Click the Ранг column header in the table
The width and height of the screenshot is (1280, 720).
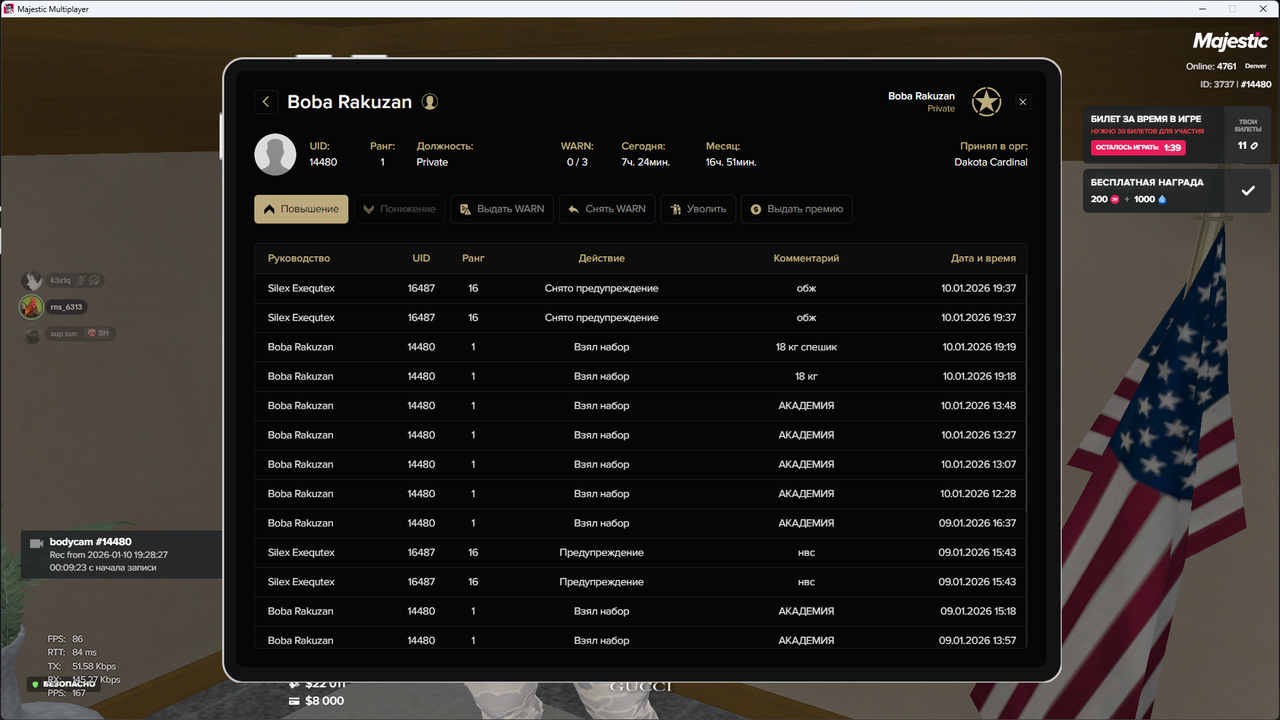473,258
